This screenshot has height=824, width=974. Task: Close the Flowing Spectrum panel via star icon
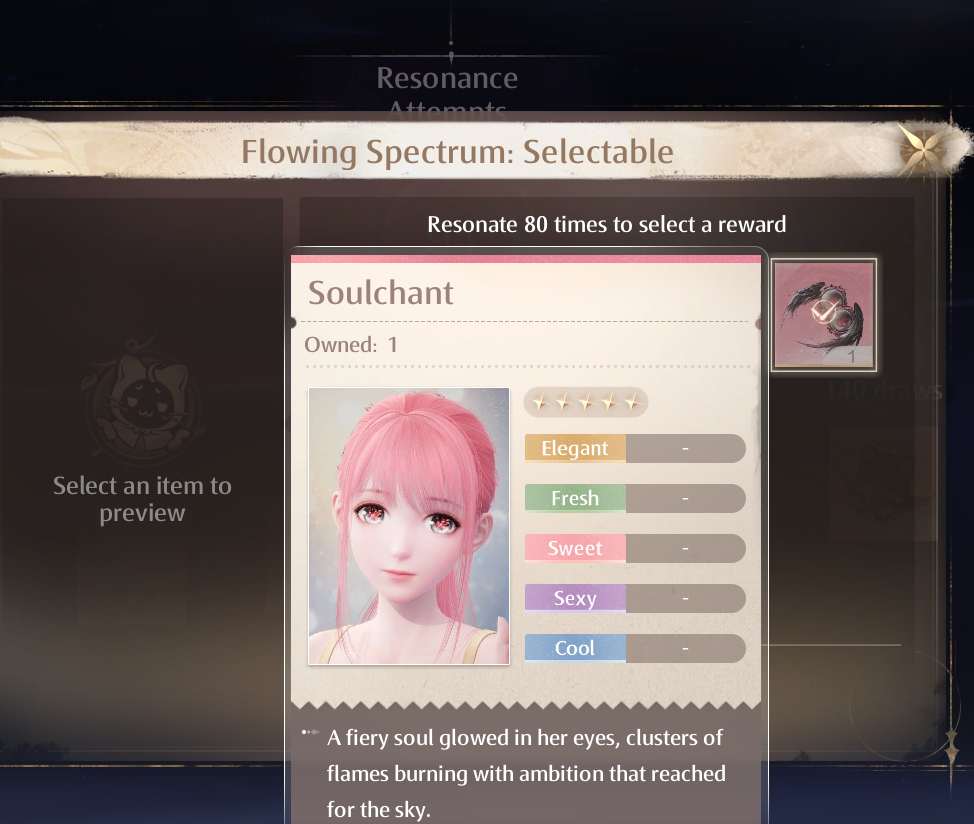924,150
